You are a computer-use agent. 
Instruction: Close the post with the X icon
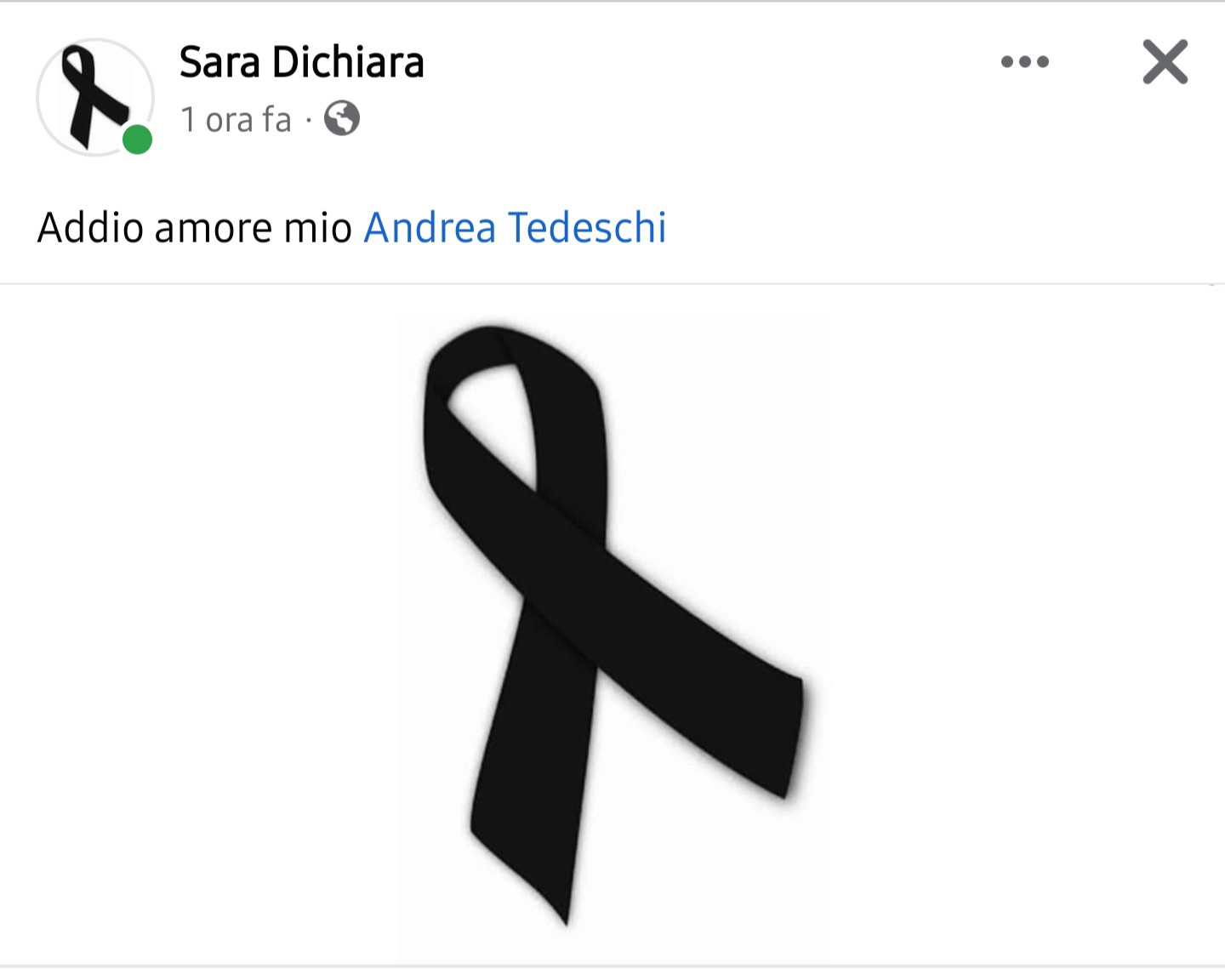click(1165, 62)
